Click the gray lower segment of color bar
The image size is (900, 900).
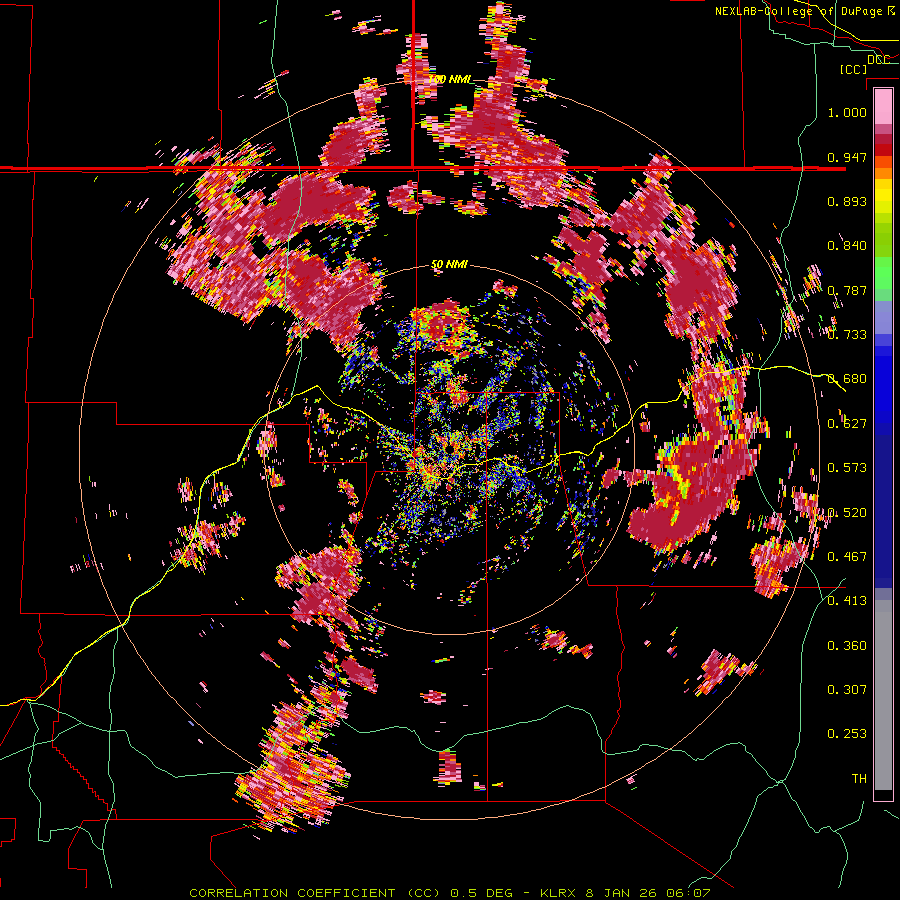click(x=883, y=695)
